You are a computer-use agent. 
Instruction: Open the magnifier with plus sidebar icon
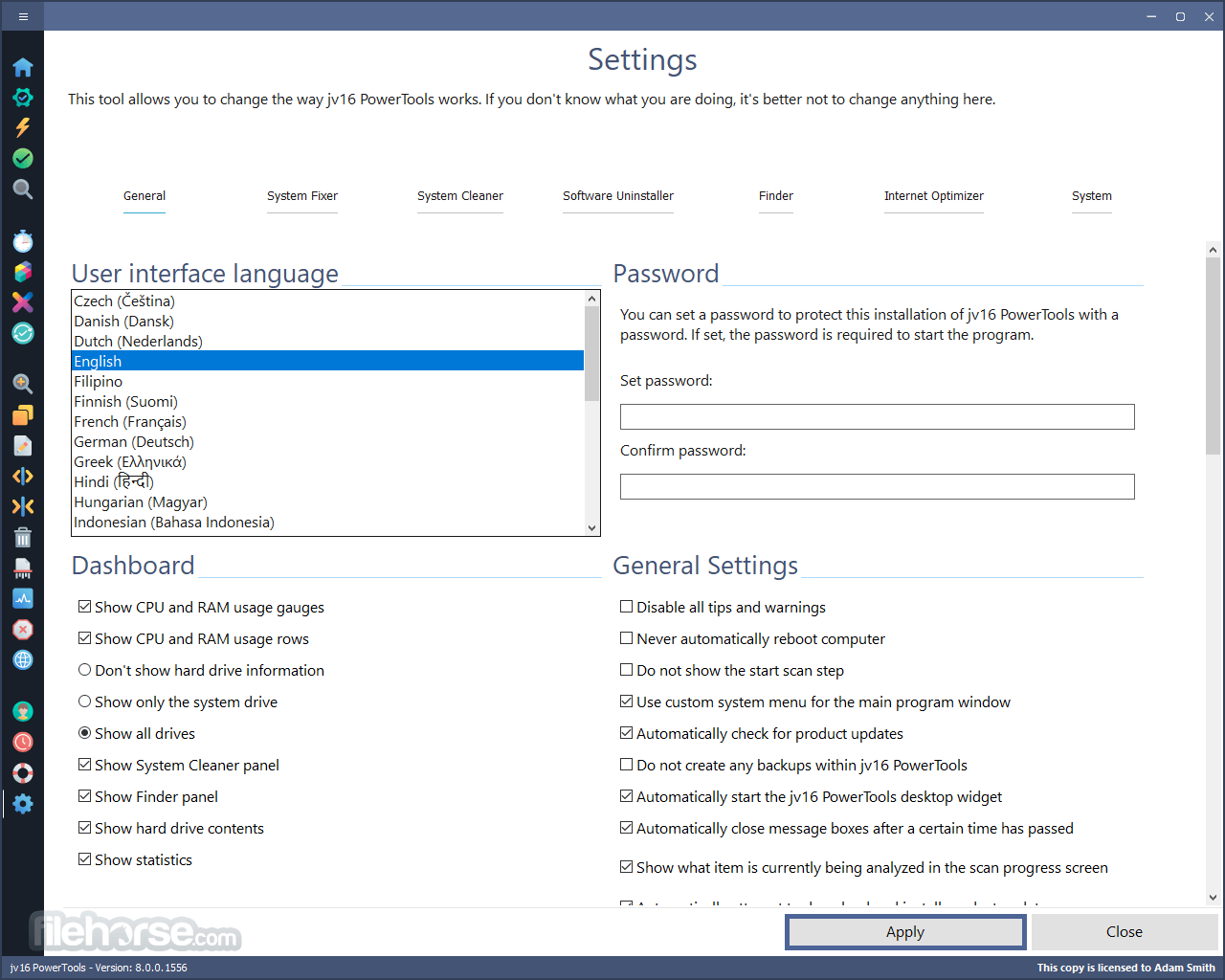point(23,384)
